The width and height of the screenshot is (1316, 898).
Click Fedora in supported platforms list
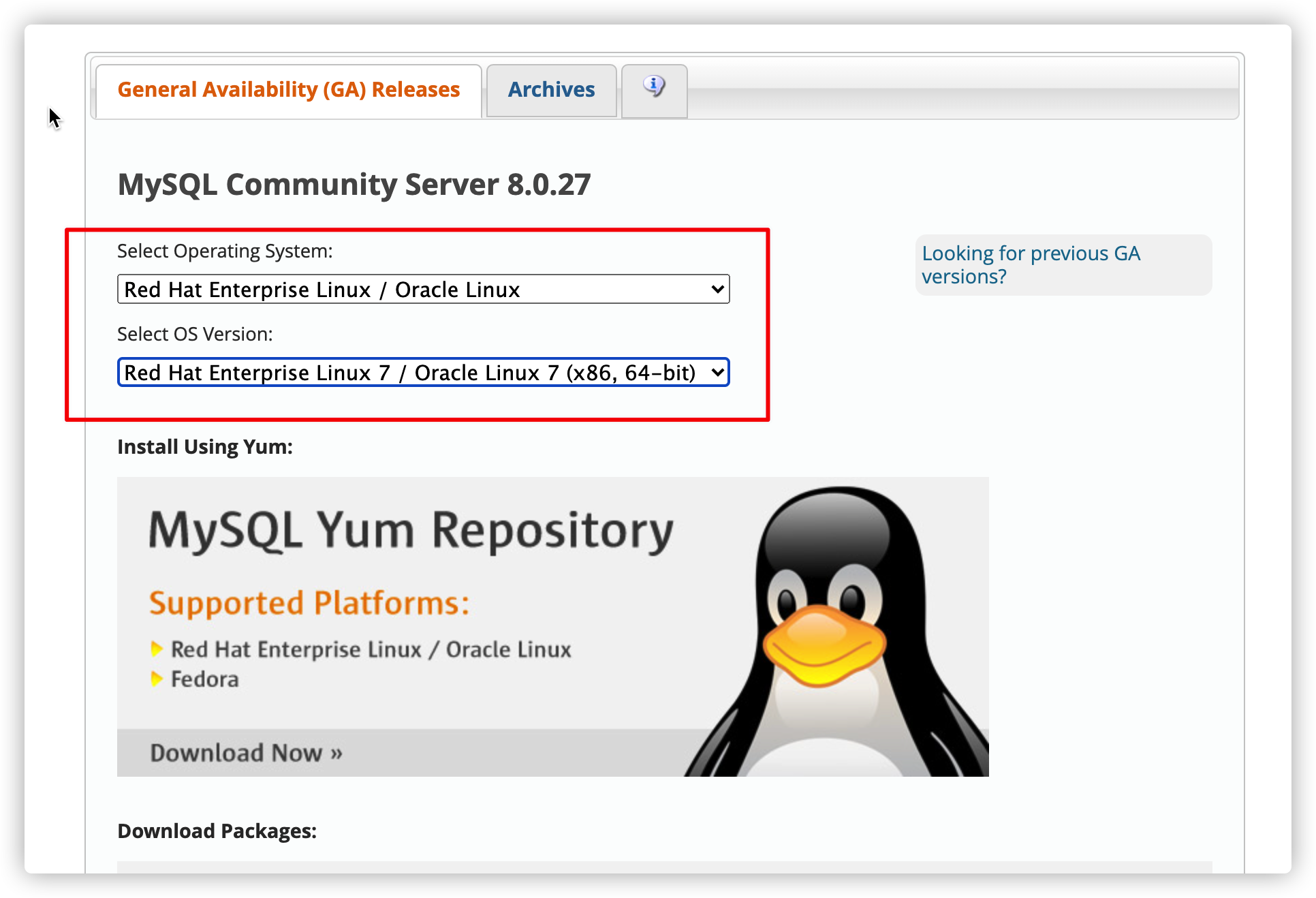204,679
